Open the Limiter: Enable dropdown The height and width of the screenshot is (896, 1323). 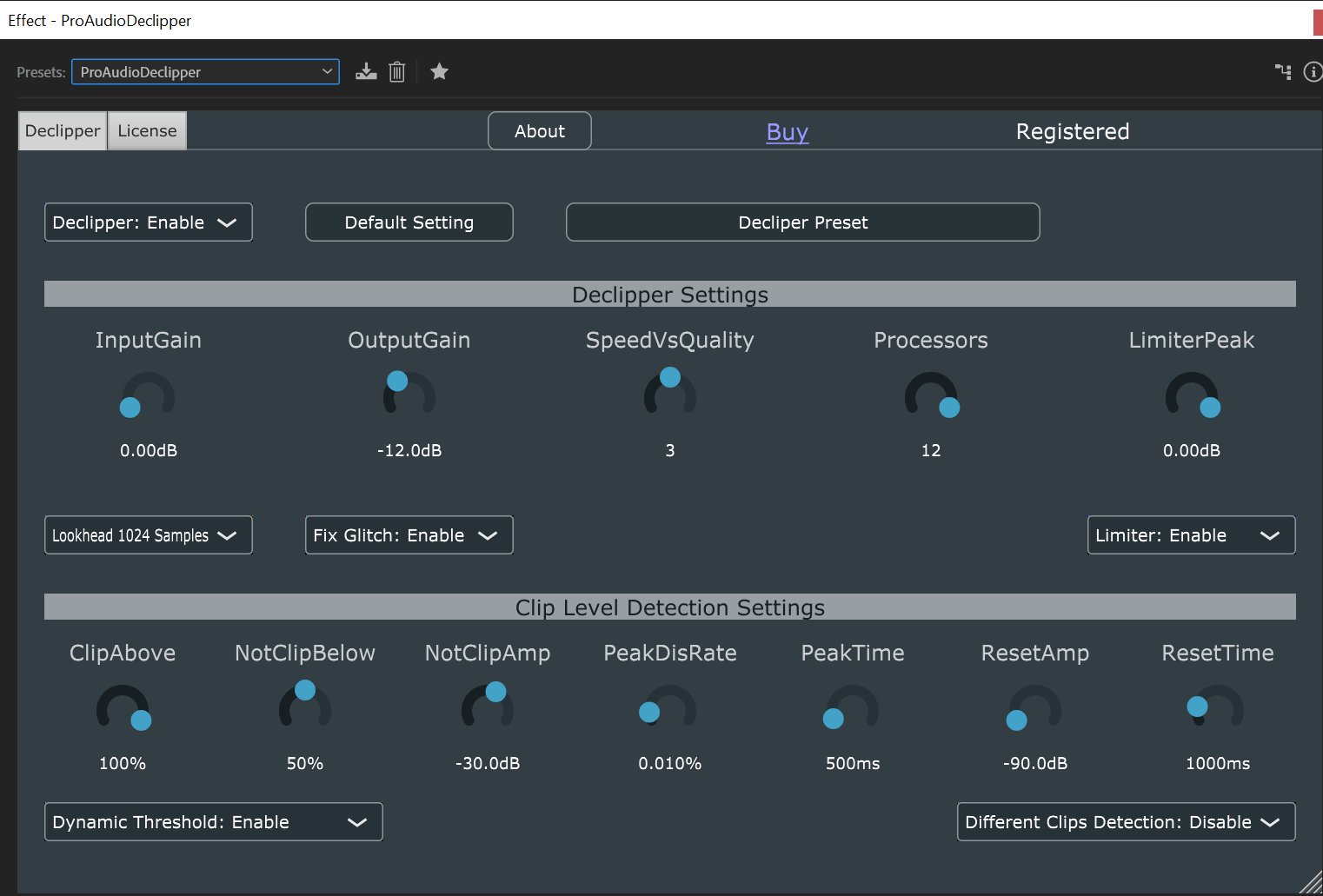pyautogui.click(x=1192, y=535)
